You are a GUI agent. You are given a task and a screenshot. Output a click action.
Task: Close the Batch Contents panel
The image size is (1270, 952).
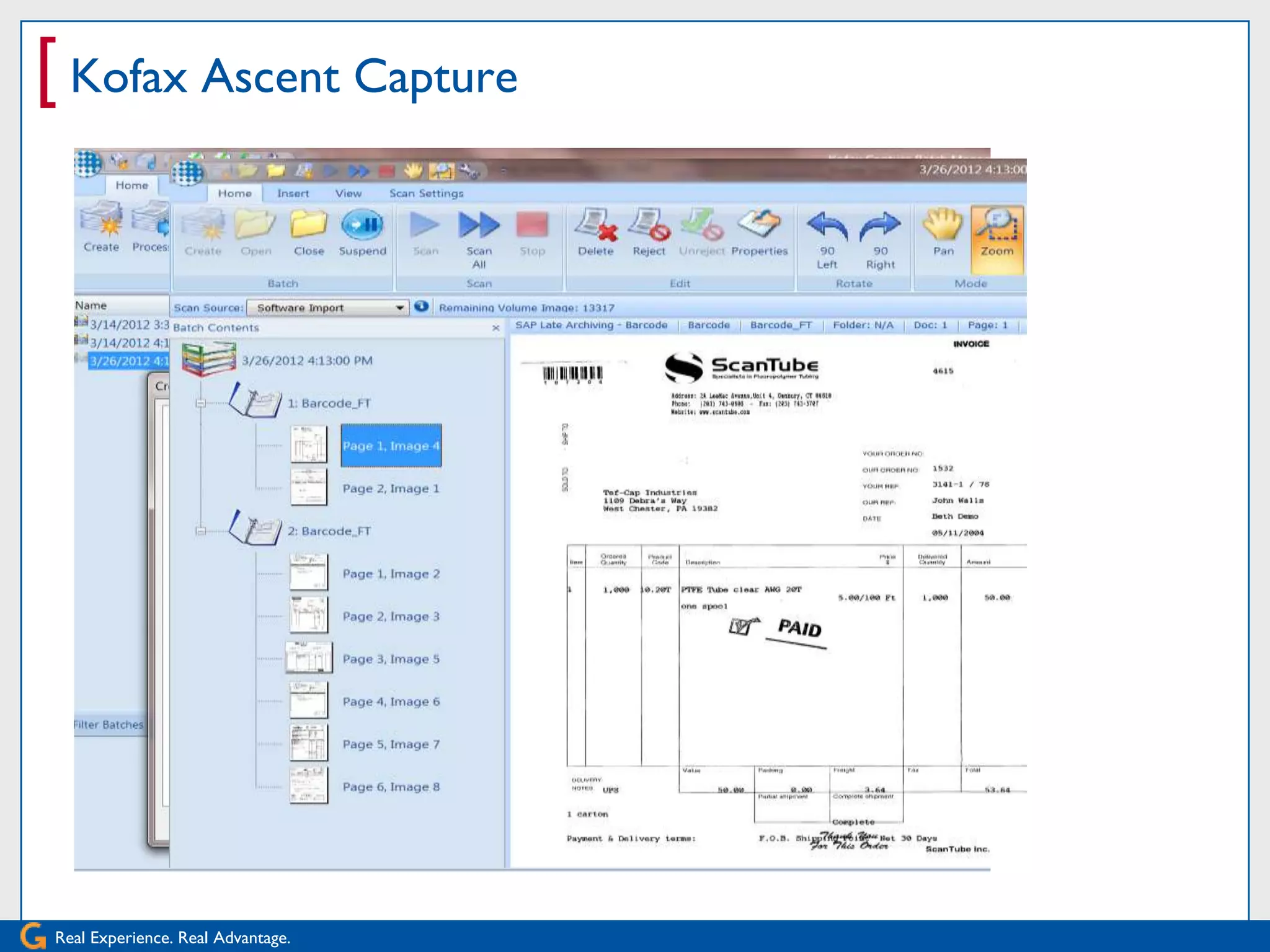click(x=495, y=328)
